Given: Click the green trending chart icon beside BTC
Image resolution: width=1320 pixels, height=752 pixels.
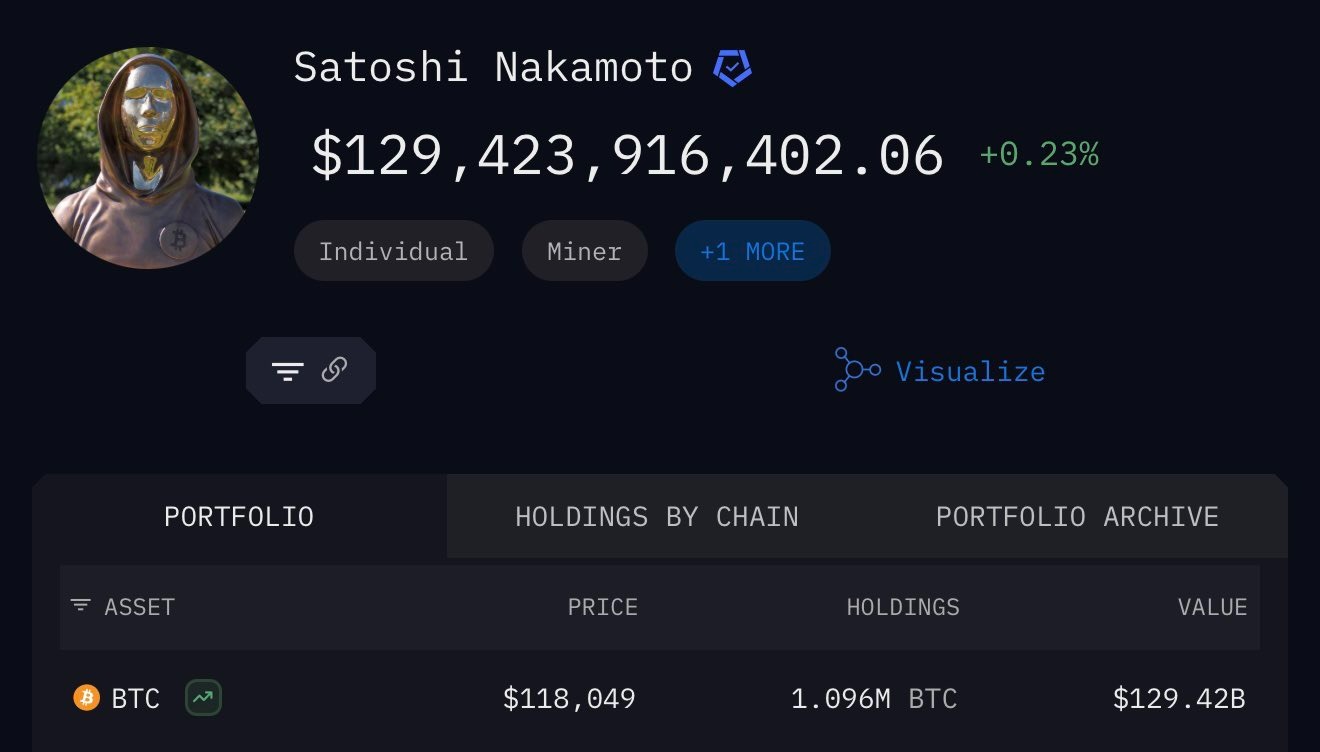Looking at the screenshot, I should 203,697.
